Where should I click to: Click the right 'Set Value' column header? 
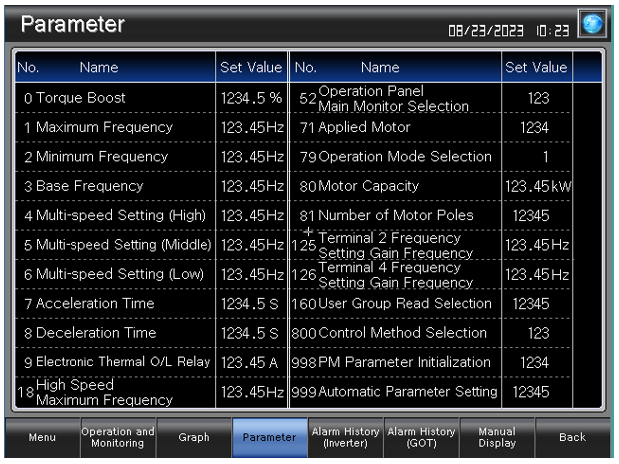point(536,68)
